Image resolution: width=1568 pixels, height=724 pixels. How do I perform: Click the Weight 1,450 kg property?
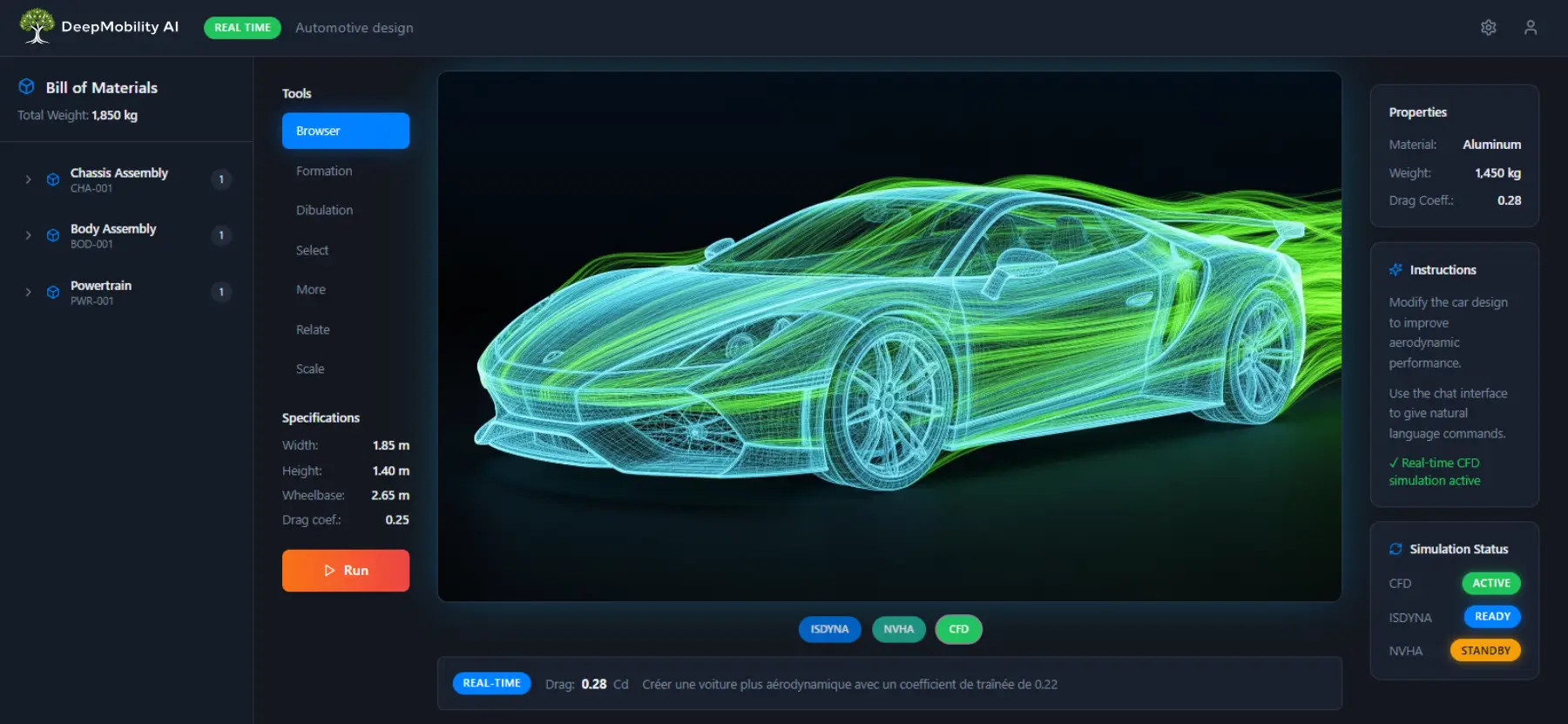click(1455, 173)
